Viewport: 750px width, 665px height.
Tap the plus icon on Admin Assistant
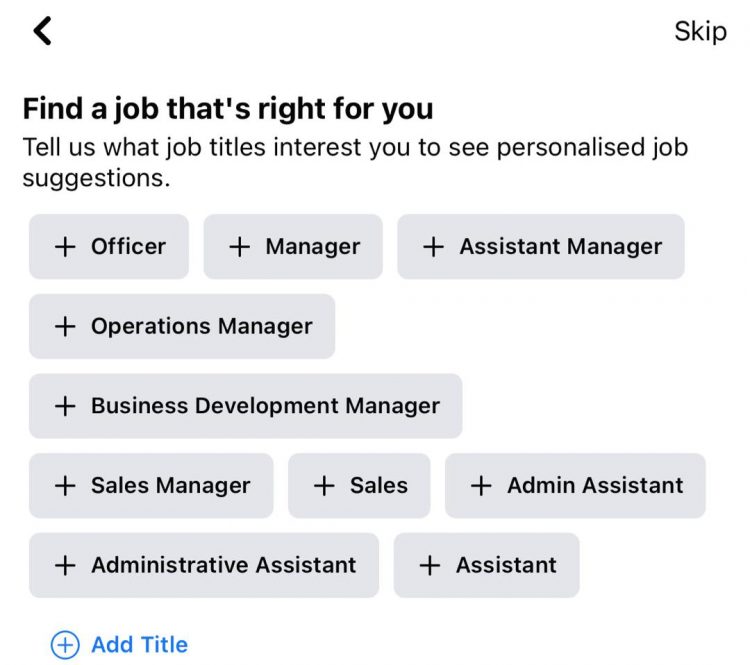481,486
